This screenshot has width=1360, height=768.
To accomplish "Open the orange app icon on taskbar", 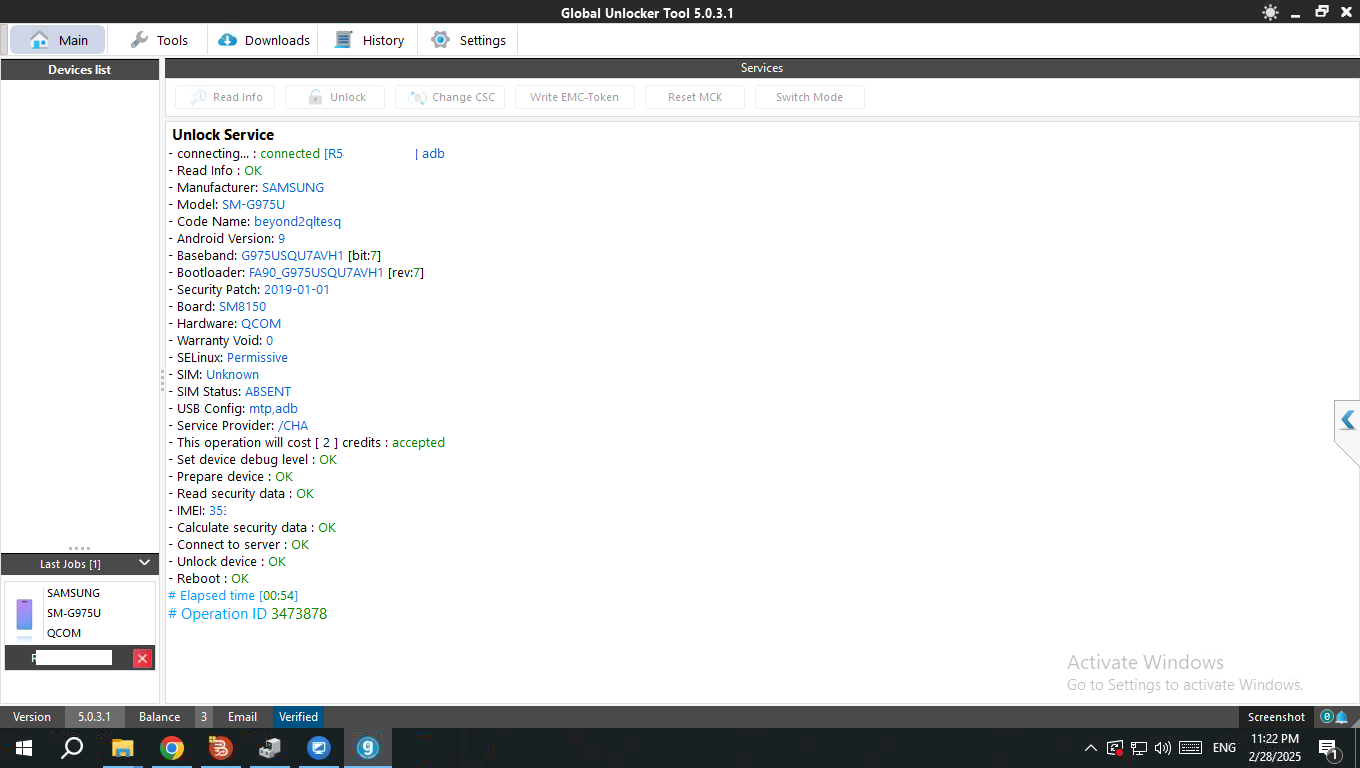I will point(221,748).
